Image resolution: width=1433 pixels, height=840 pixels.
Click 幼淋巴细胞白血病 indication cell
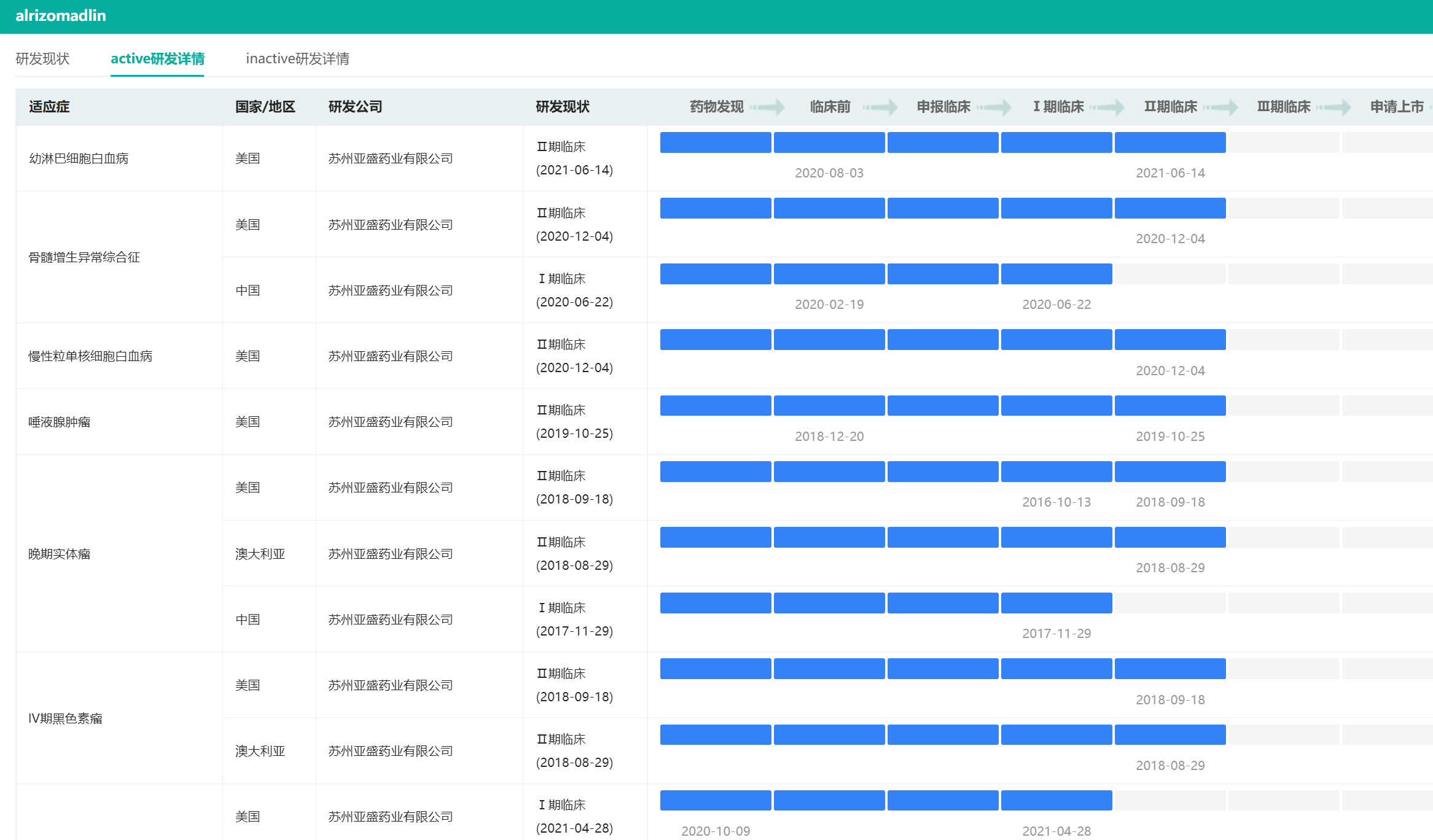click(x=79, y=158)
